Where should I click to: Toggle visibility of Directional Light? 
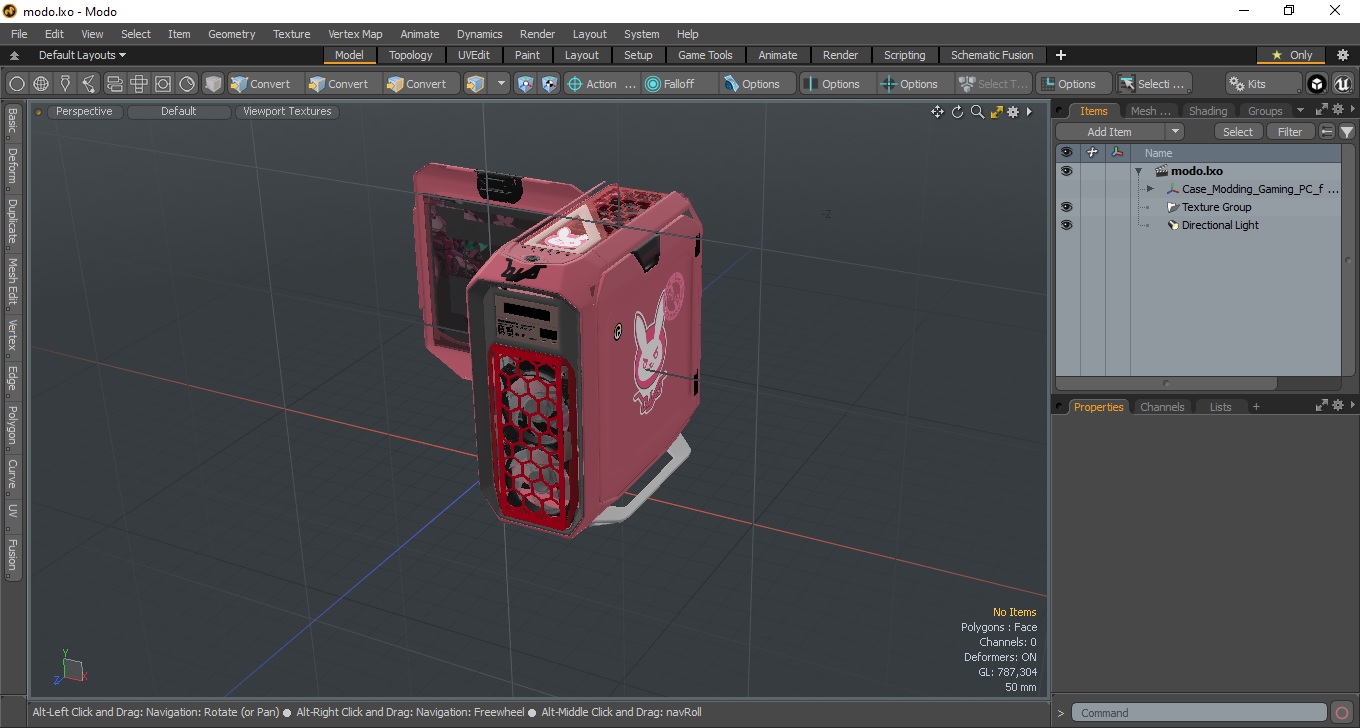tap(1066, 225)
